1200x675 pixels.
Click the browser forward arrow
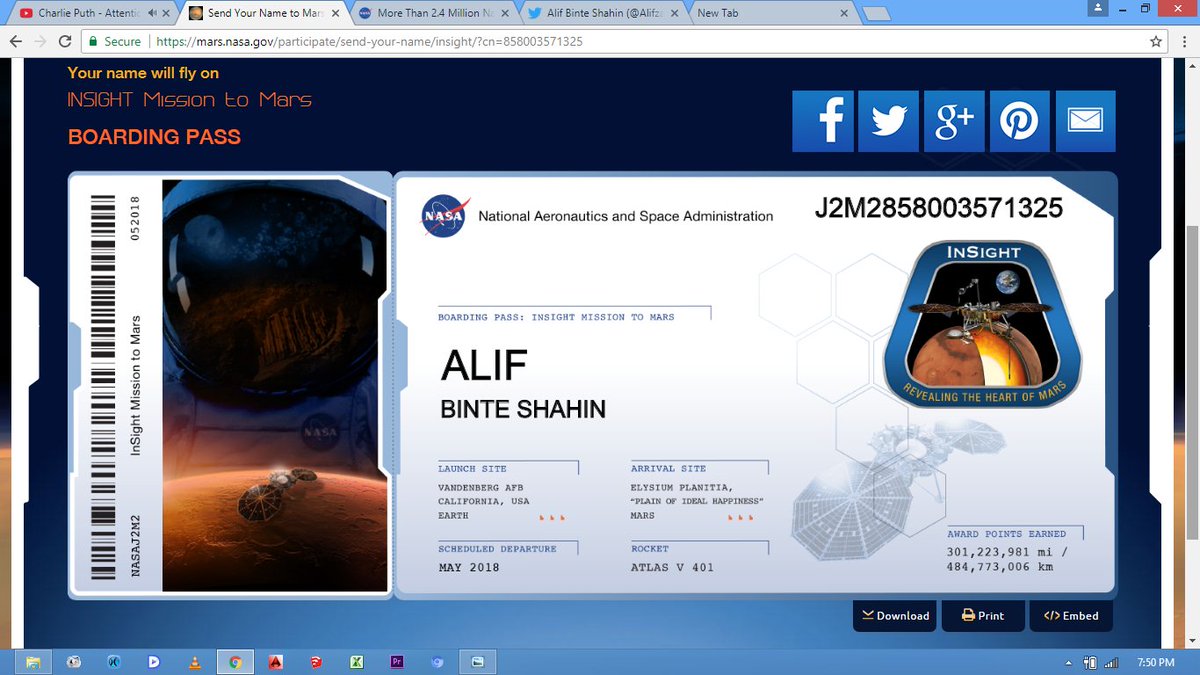[x=39, y=42]
